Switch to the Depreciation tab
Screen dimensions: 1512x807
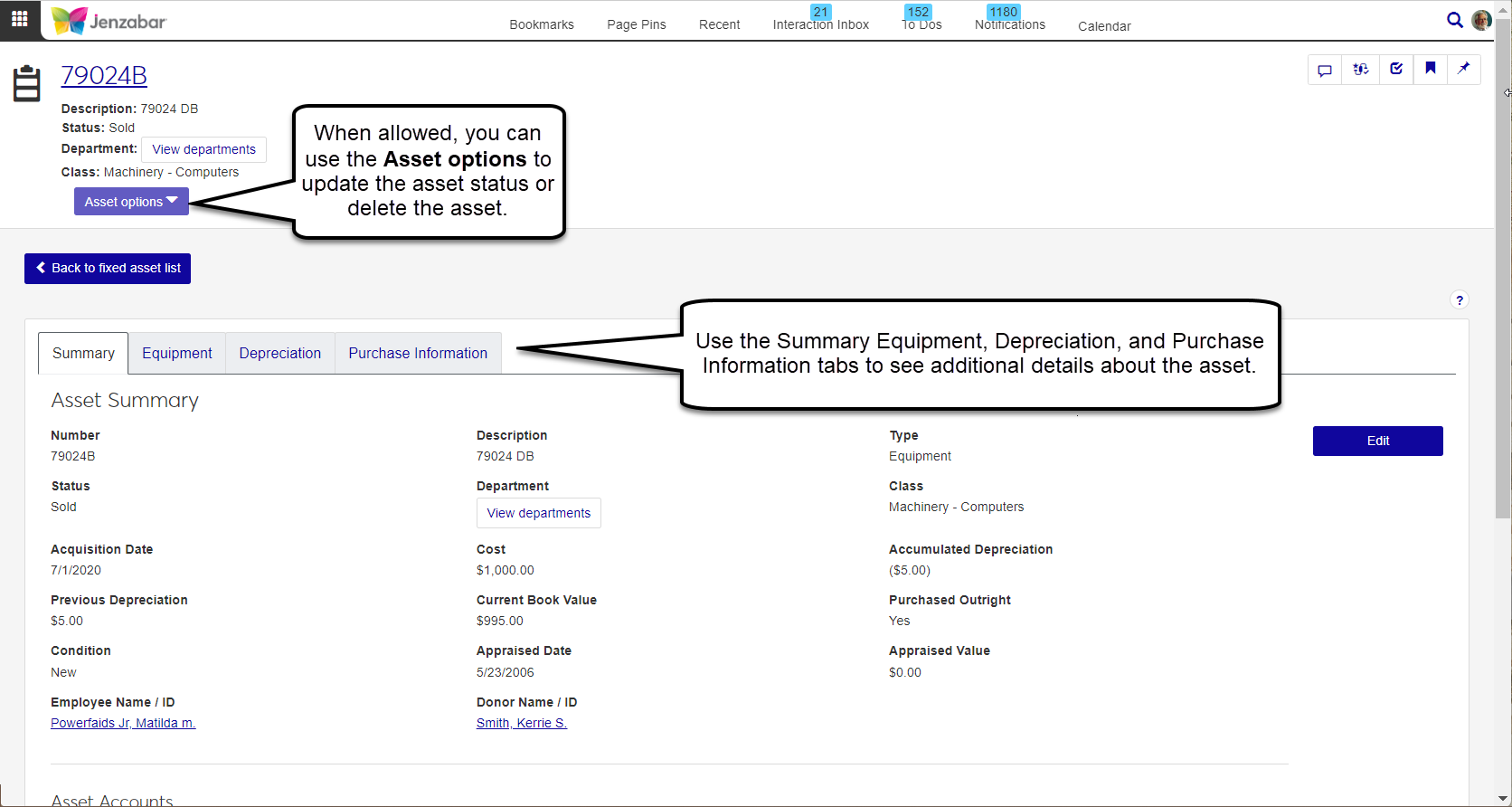pyautogui.click(x=279, y=353)
